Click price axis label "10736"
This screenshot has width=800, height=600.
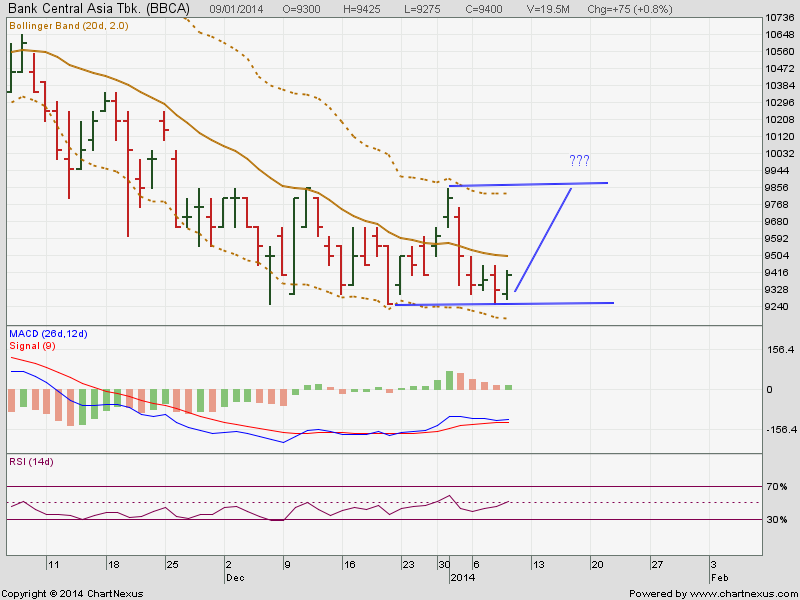click(x=780, y=17)
